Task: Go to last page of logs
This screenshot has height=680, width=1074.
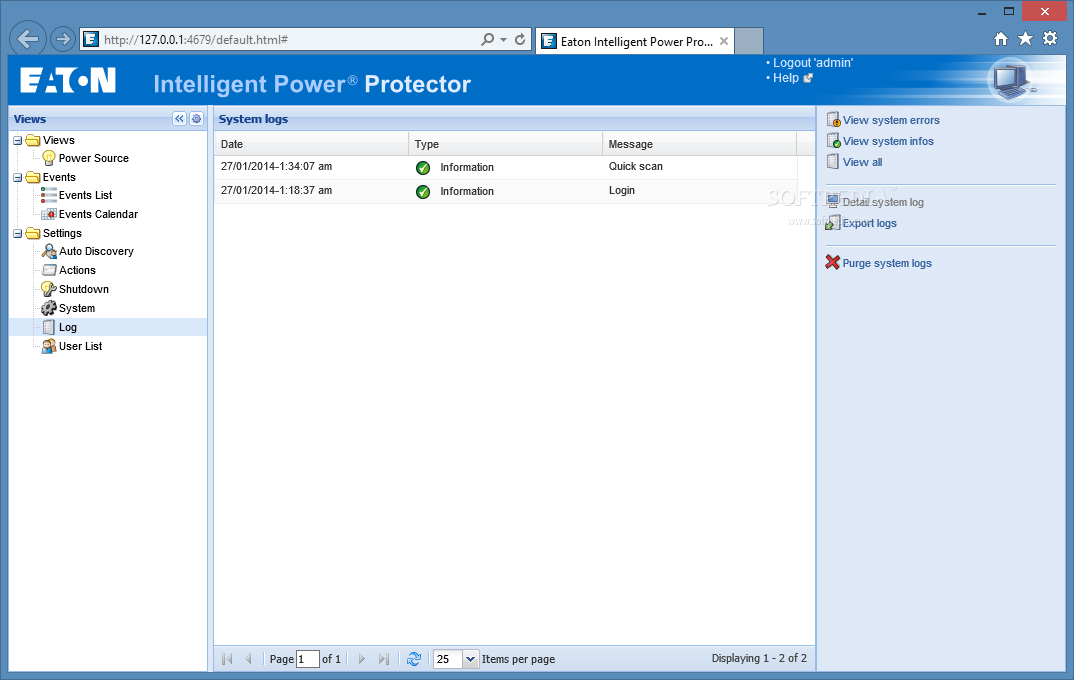Action: click(x=384, y=659)
